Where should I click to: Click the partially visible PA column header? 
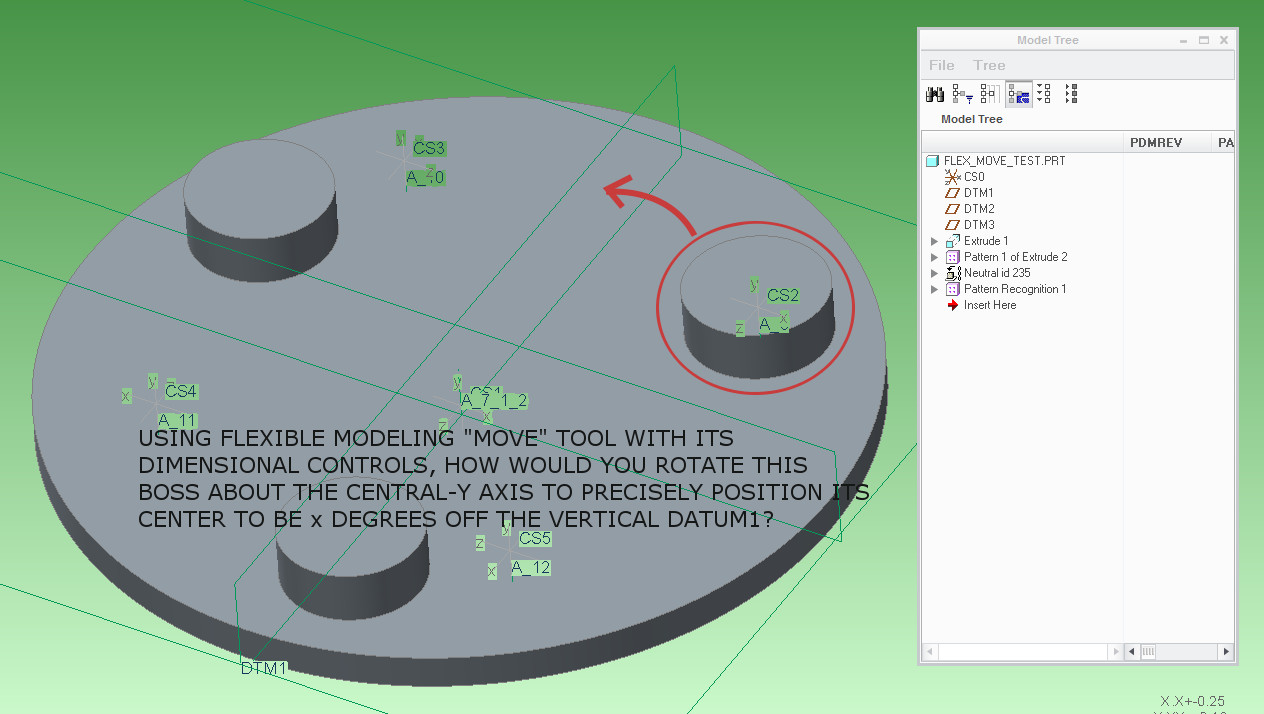click(x=1223, y=143)
